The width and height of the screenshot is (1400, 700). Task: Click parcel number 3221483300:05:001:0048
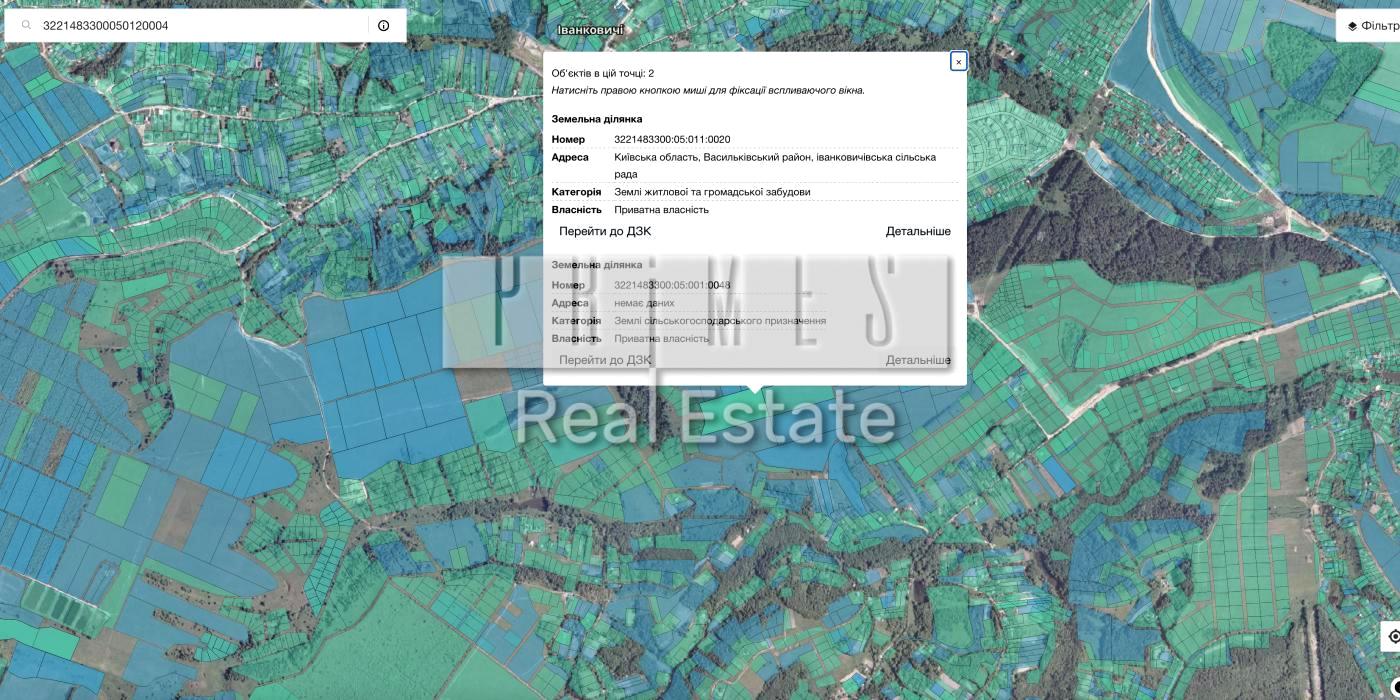672,285
